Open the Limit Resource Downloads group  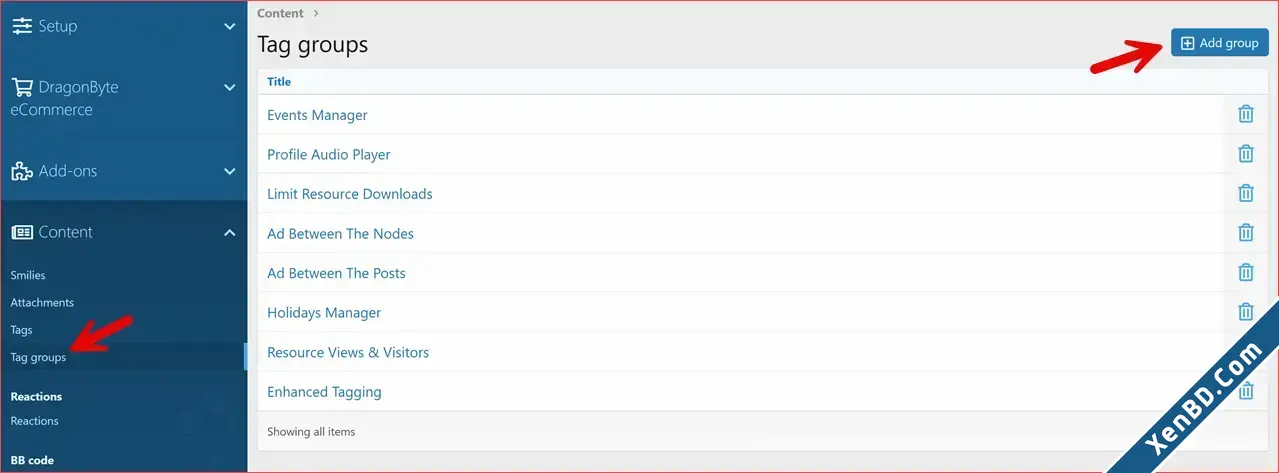tap(350, 194)
